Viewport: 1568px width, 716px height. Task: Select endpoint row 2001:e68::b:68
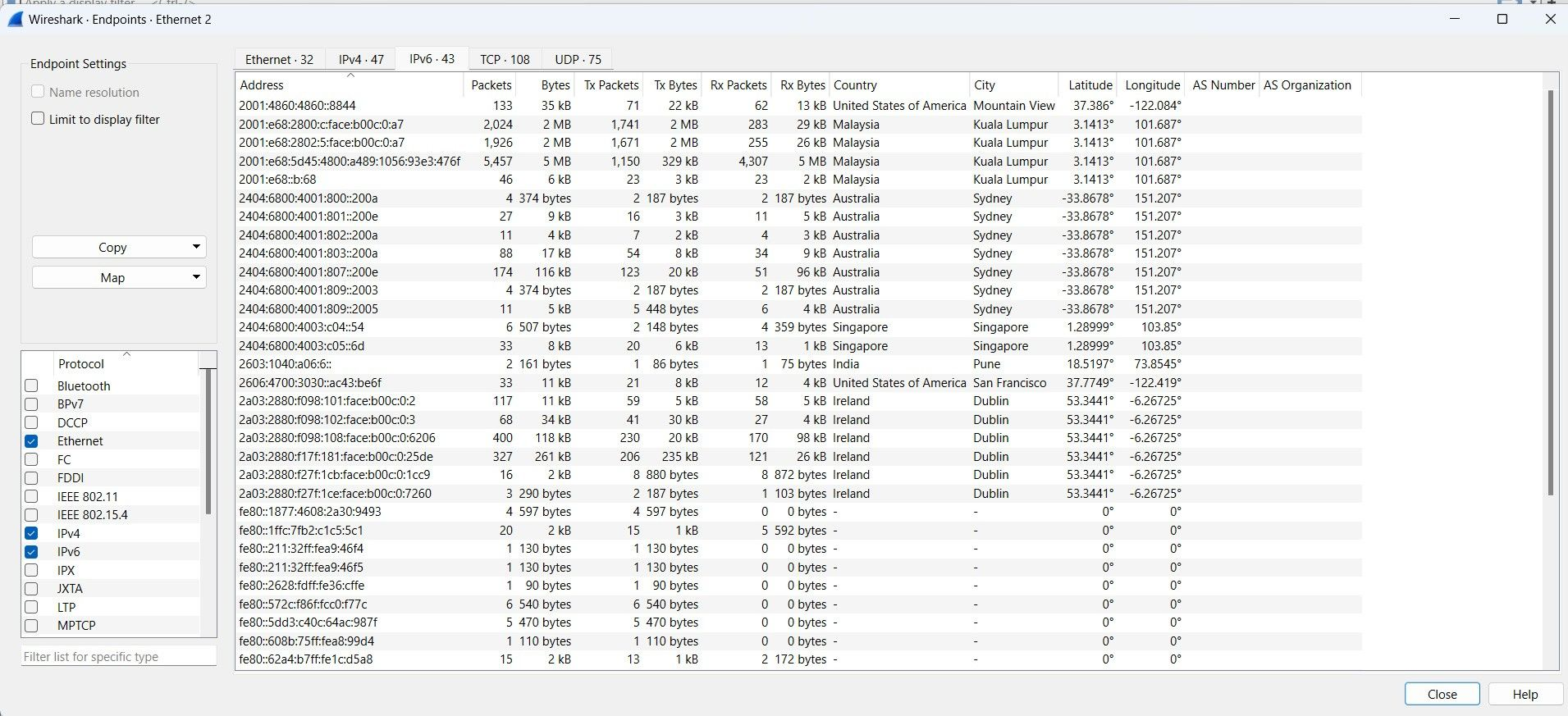pyautogui.click(x=798, y=180)
